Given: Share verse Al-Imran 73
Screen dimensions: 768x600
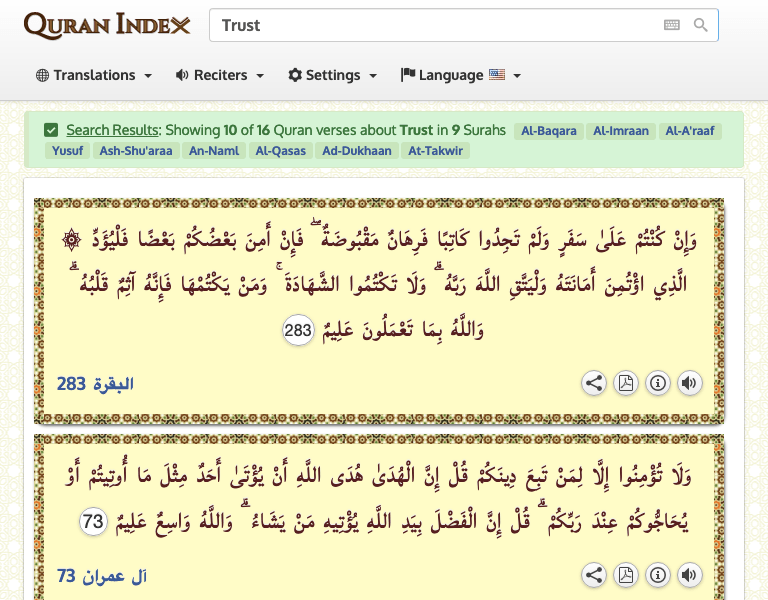Looking at the screenshot, I should tap(594, 575).
